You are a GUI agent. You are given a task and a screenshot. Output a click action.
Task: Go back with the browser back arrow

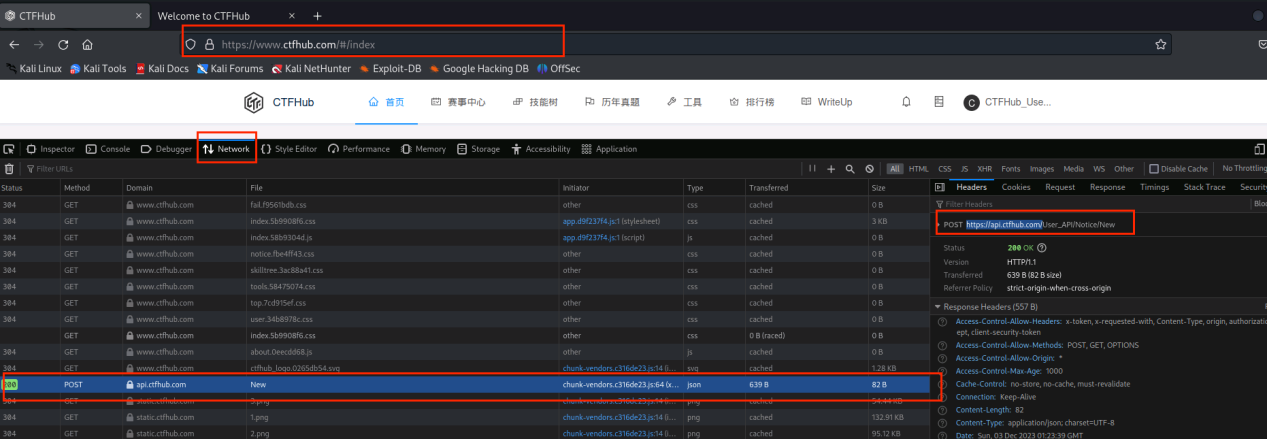pos(14,45)
